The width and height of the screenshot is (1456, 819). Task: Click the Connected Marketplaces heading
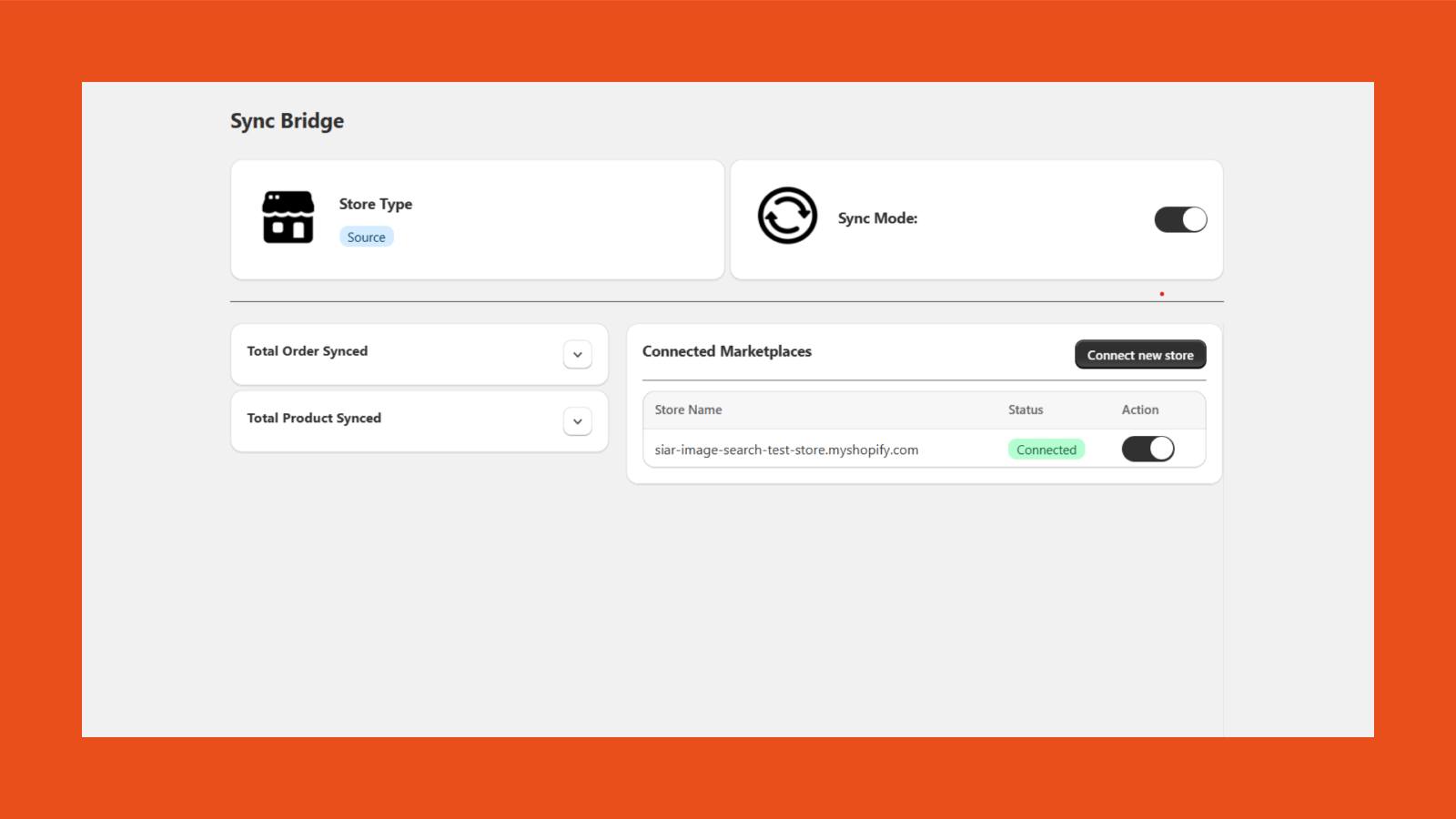(727, 351)
